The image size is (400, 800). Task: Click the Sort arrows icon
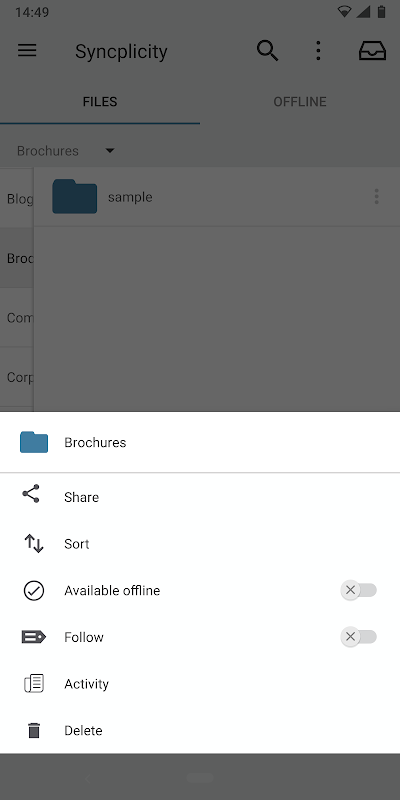pos(34,543)
